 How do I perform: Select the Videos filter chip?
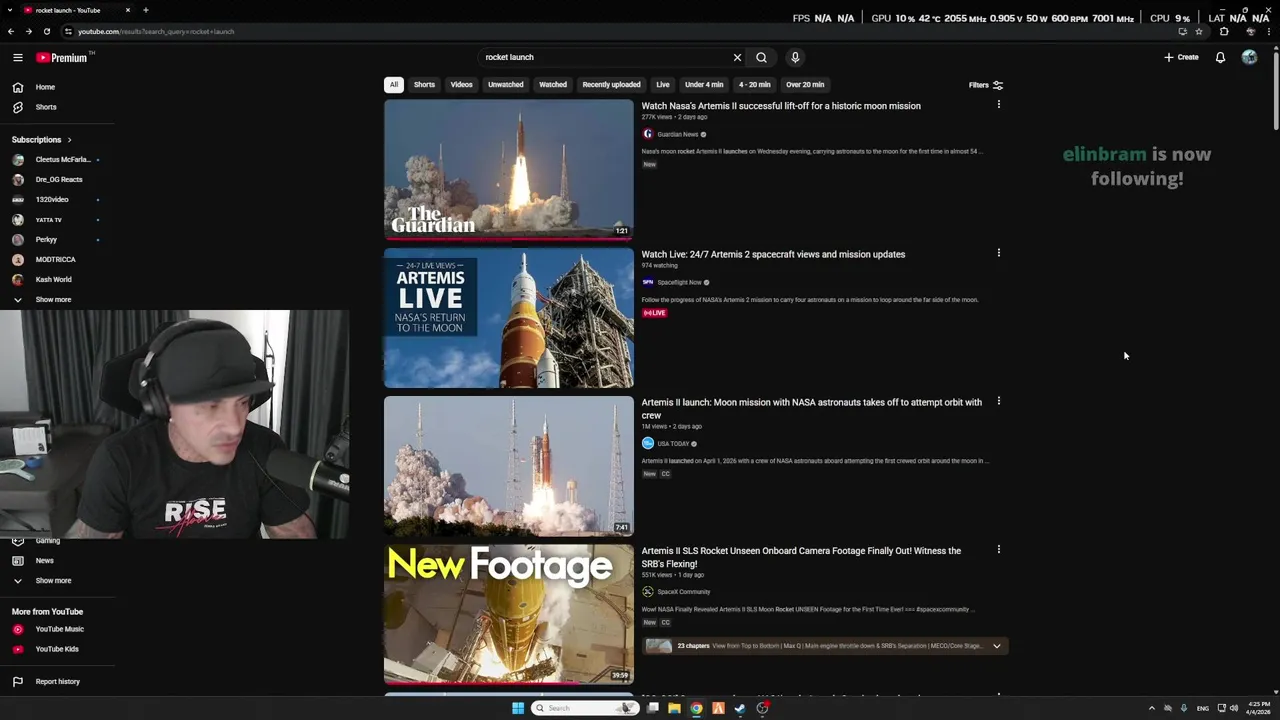[x=461, y=85]
